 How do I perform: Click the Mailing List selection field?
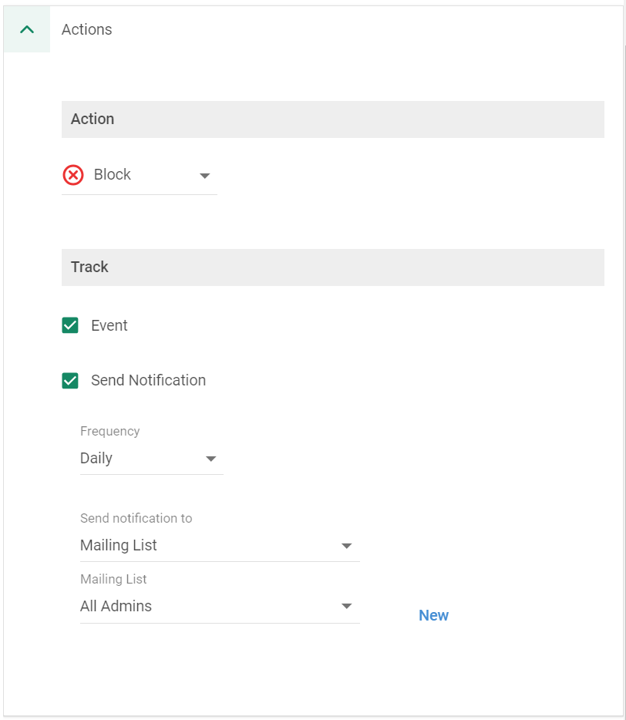tap(220, 546)
